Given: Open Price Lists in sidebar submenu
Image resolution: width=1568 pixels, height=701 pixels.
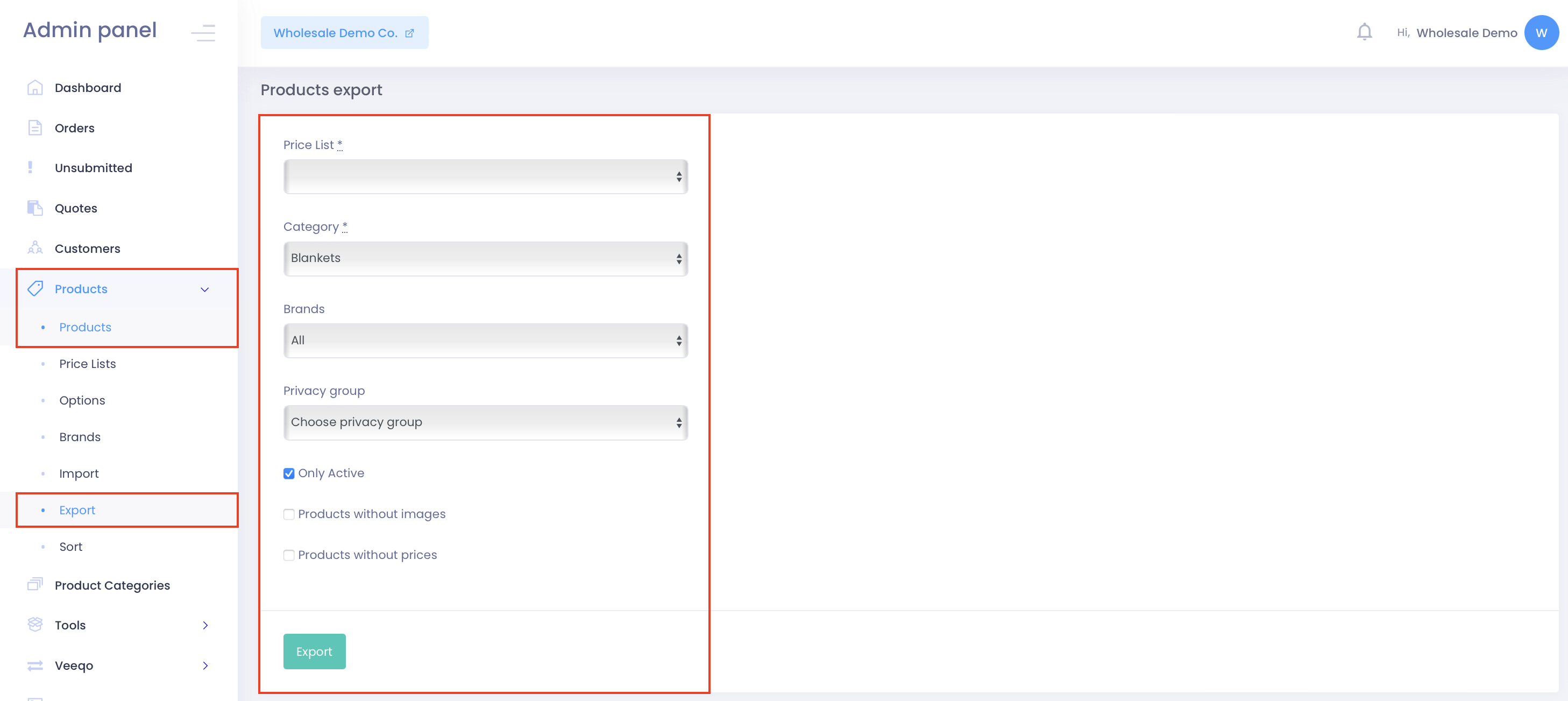Looking at the screenshot, I should (87, 364).
